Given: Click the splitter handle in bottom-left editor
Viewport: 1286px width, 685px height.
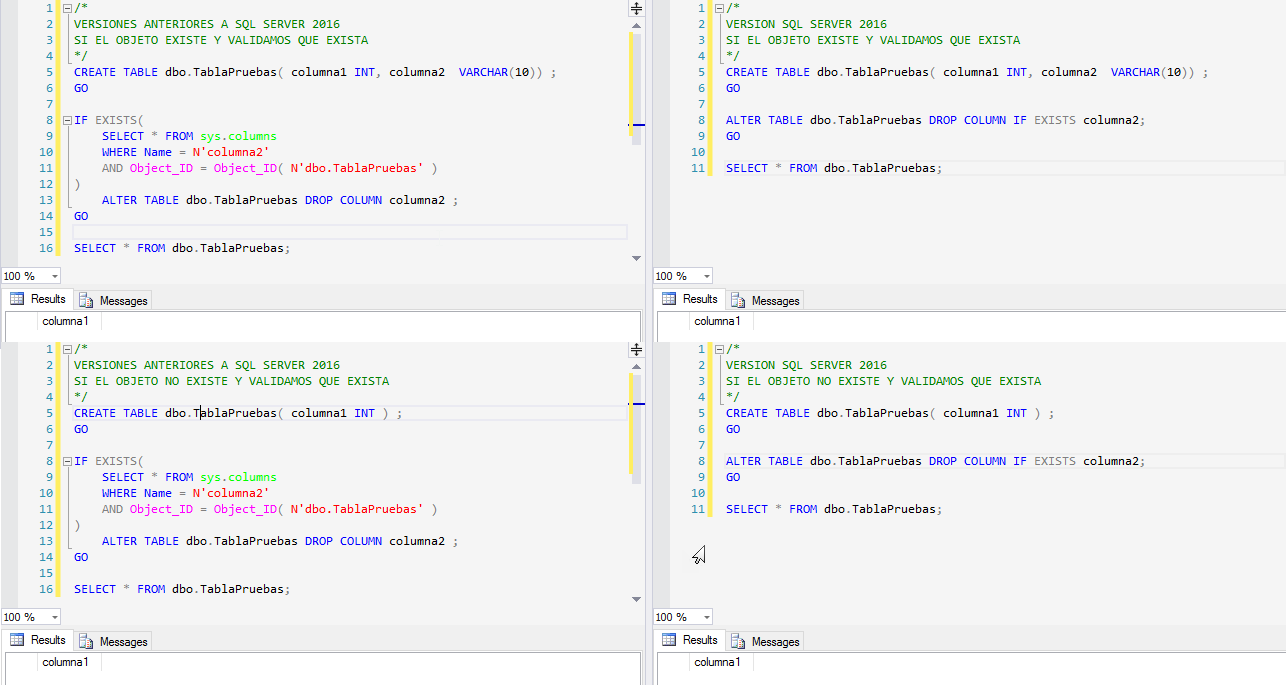Looking at the screenshot, I should tap(635, 350).
